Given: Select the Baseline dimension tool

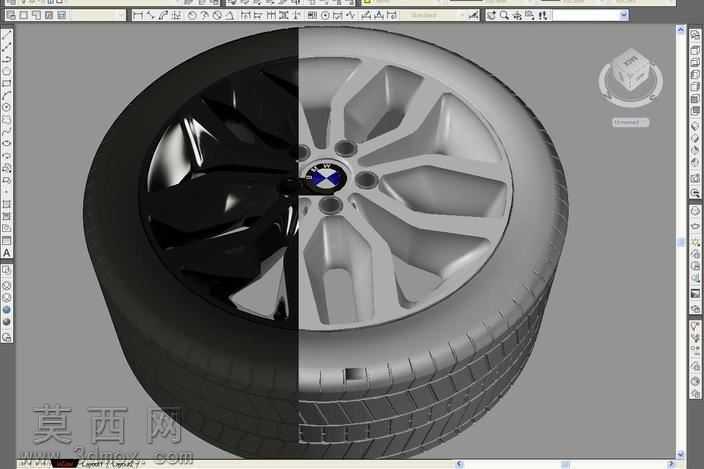Looking at the screenshot, I should point(258,15).
